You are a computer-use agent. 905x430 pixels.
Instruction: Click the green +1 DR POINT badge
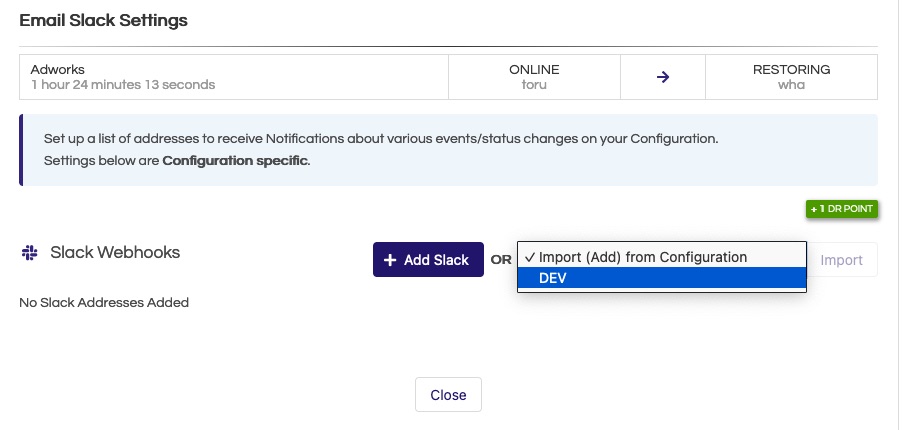click(x=842, y=209)
